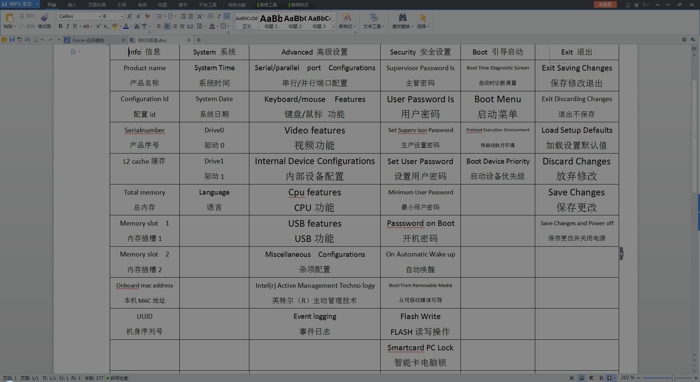The height and width of the screenshot is (382, 700).
Task: Open the Developer Tools ribbon tab
Action: pos(208,5)
